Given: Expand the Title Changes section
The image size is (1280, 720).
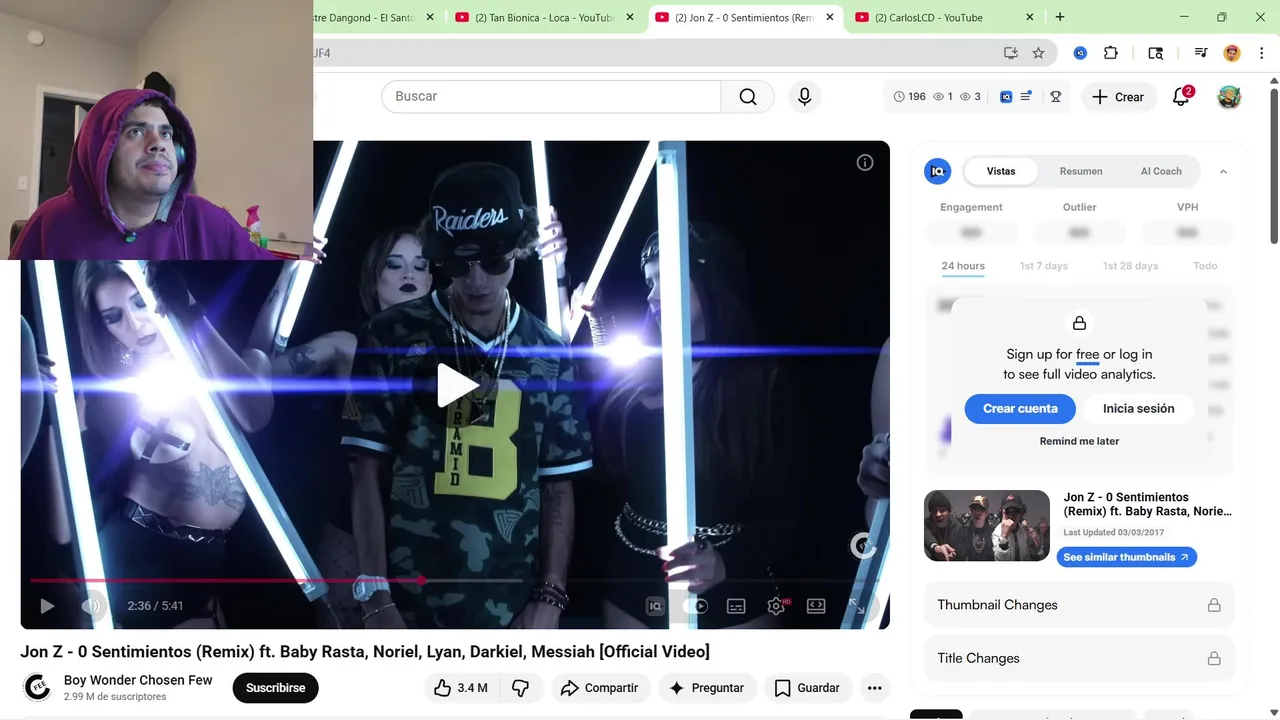Looking at the screenshot, I should [1079, 658].
